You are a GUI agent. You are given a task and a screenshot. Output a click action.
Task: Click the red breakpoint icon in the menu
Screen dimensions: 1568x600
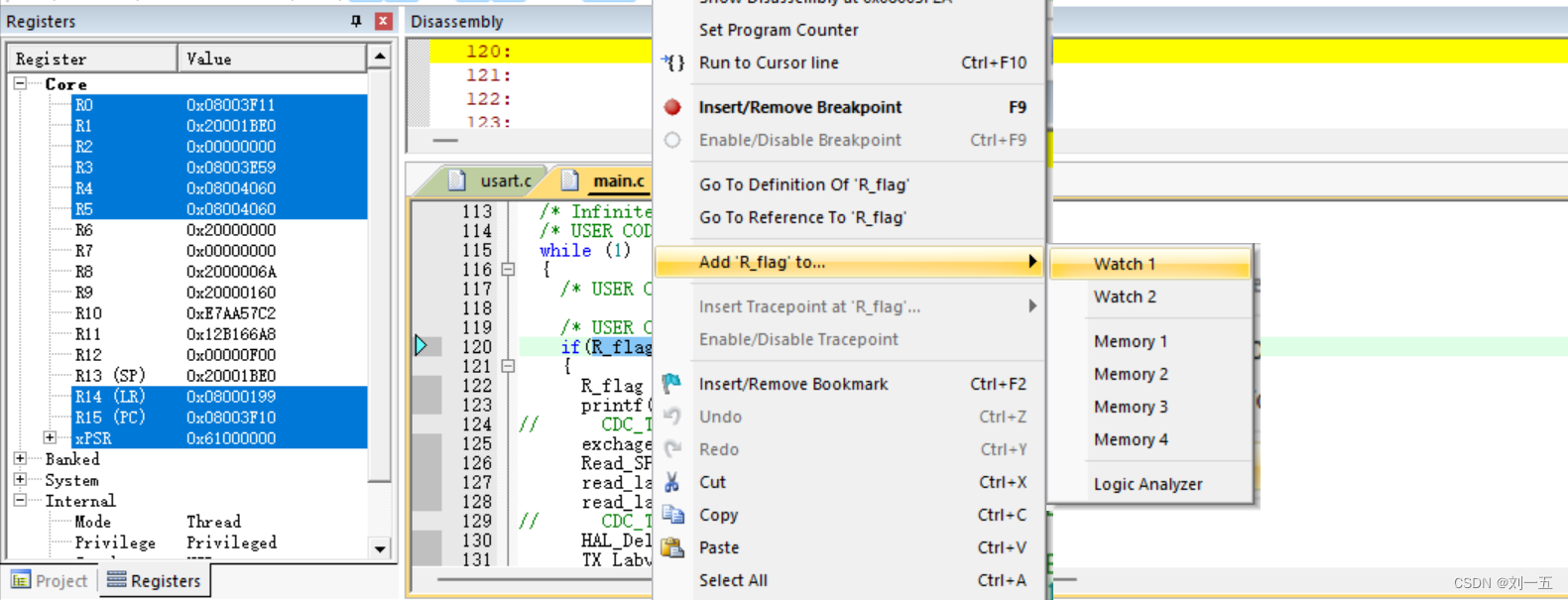[x=672, y=107]
